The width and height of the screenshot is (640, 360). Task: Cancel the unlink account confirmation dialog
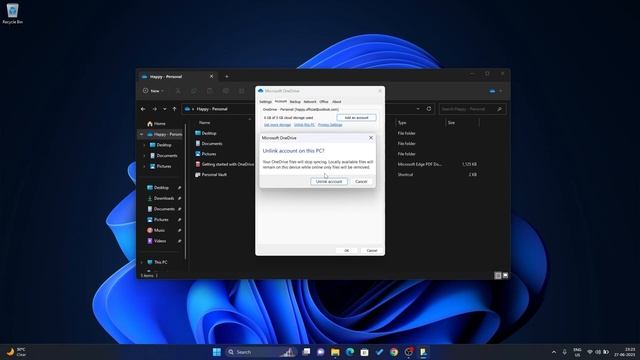361,181
